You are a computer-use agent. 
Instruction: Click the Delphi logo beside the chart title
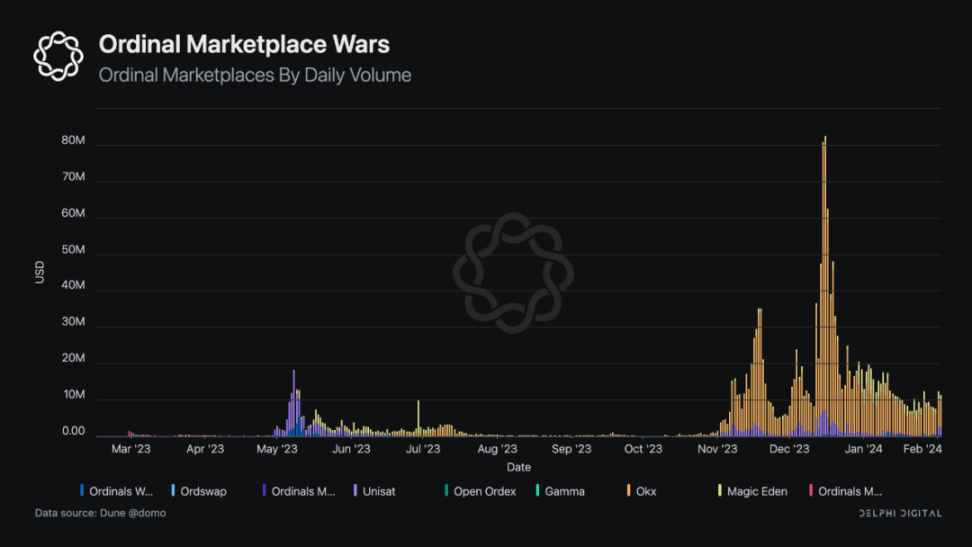click(x=58, y=56)
